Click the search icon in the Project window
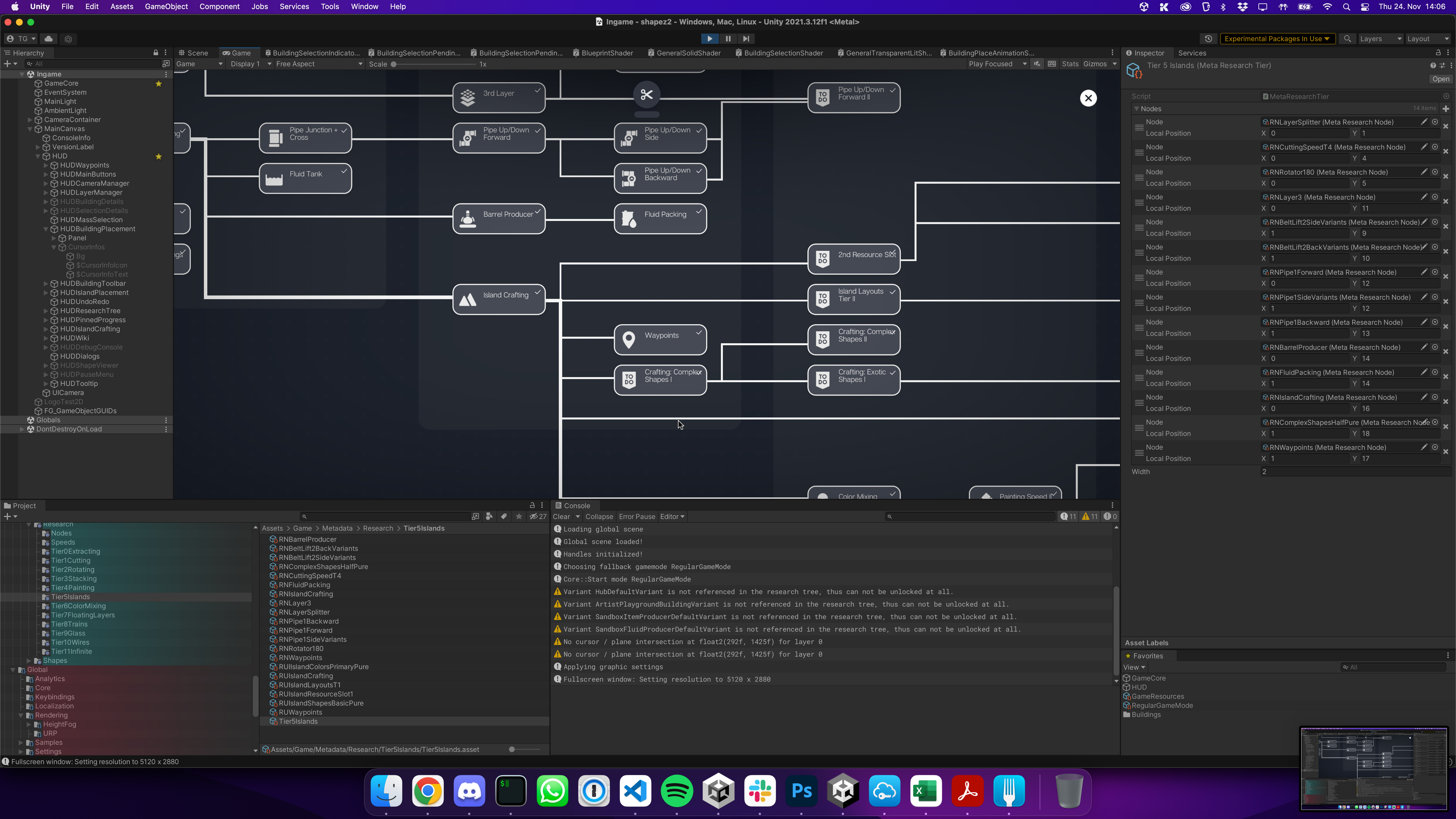 [305, 516]
